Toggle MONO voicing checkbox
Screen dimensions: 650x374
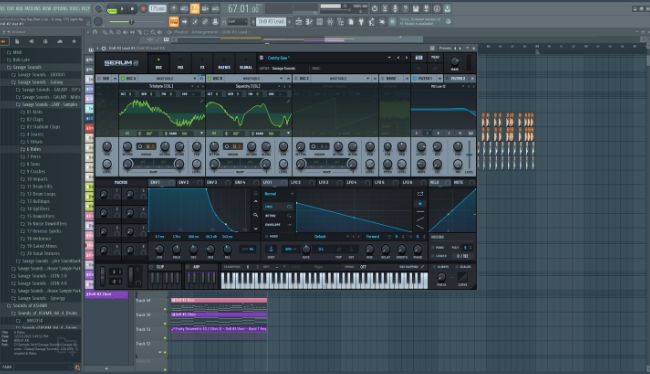(x=433, y=248)
